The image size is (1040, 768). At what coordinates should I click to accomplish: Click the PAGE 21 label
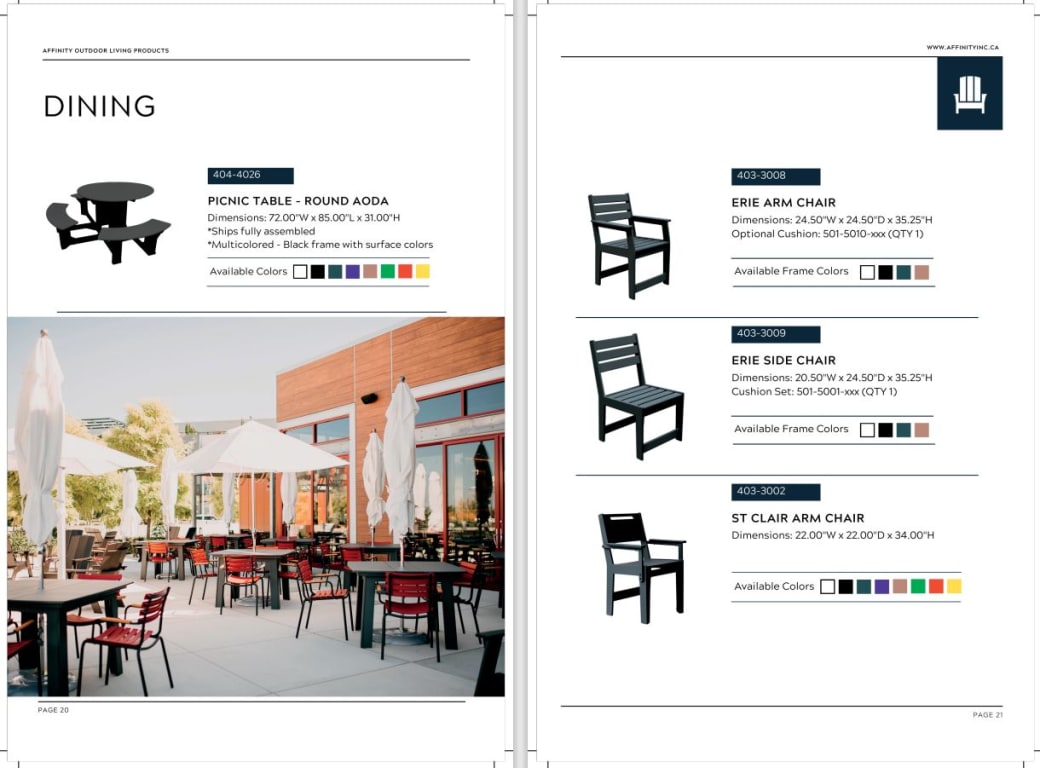coord(989,715)
